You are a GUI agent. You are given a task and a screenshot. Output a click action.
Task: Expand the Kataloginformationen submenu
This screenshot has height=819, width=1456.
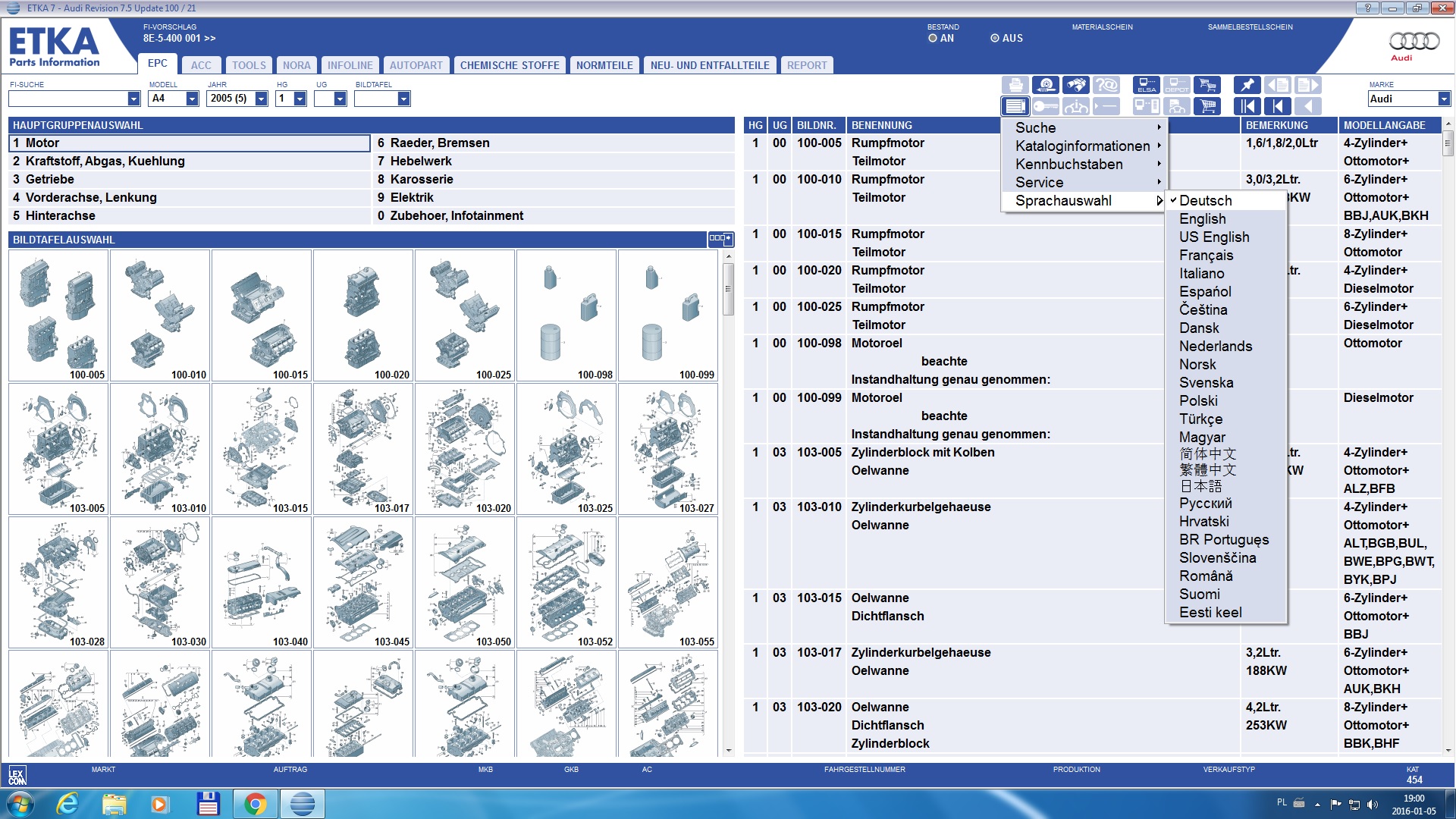(1084, 146)
